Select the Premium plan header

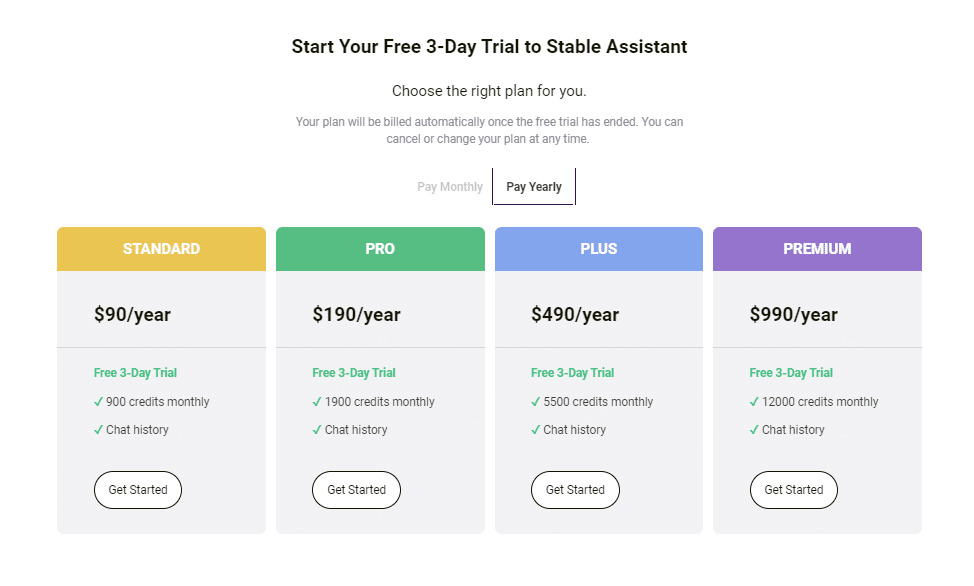pos(817,248)
